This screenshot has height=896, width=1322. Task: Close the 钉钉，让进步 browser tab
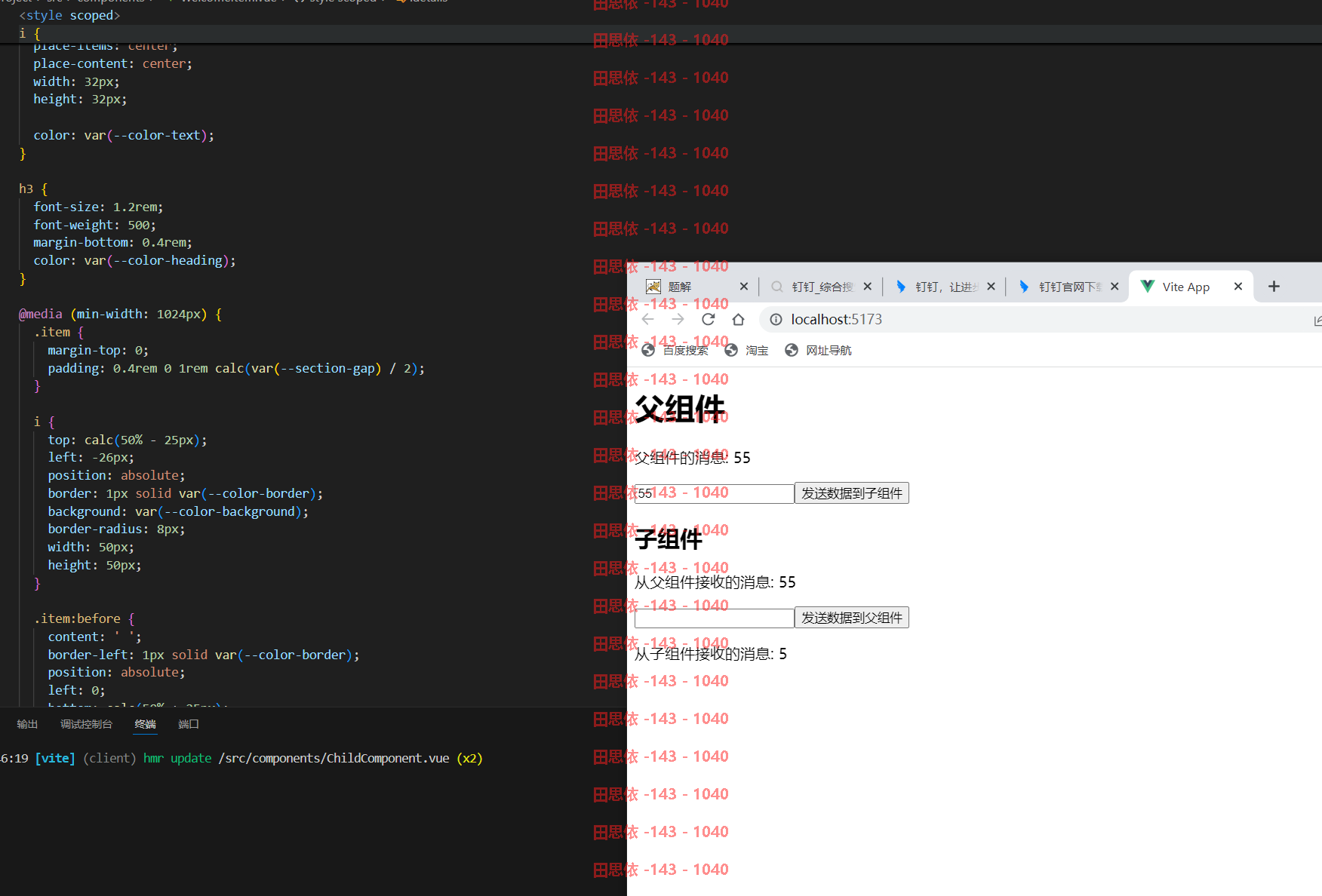point(991,287)
